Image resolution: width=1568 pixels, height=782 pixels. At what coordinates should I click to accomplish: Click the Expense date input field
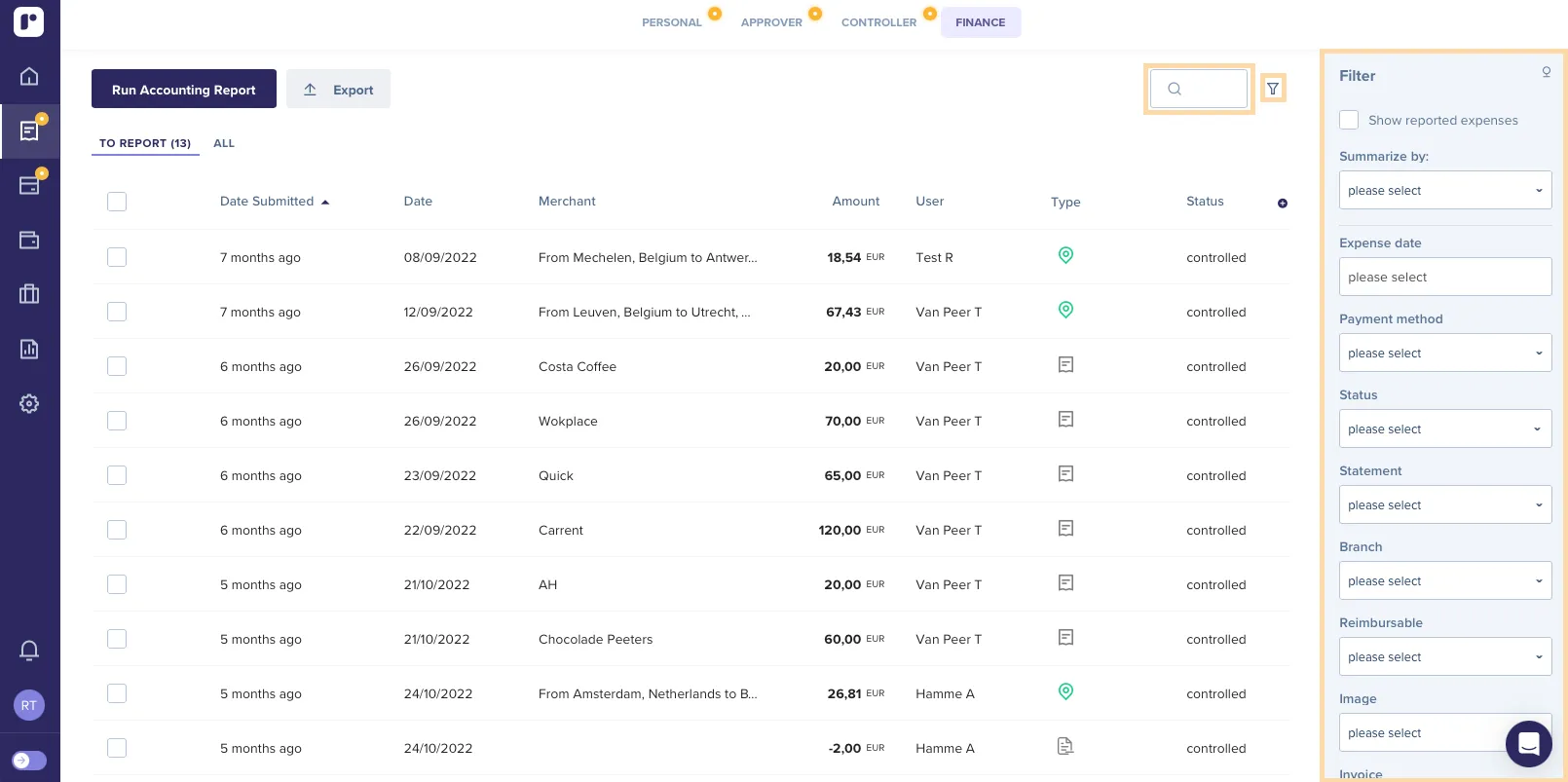pos(1444,277)
